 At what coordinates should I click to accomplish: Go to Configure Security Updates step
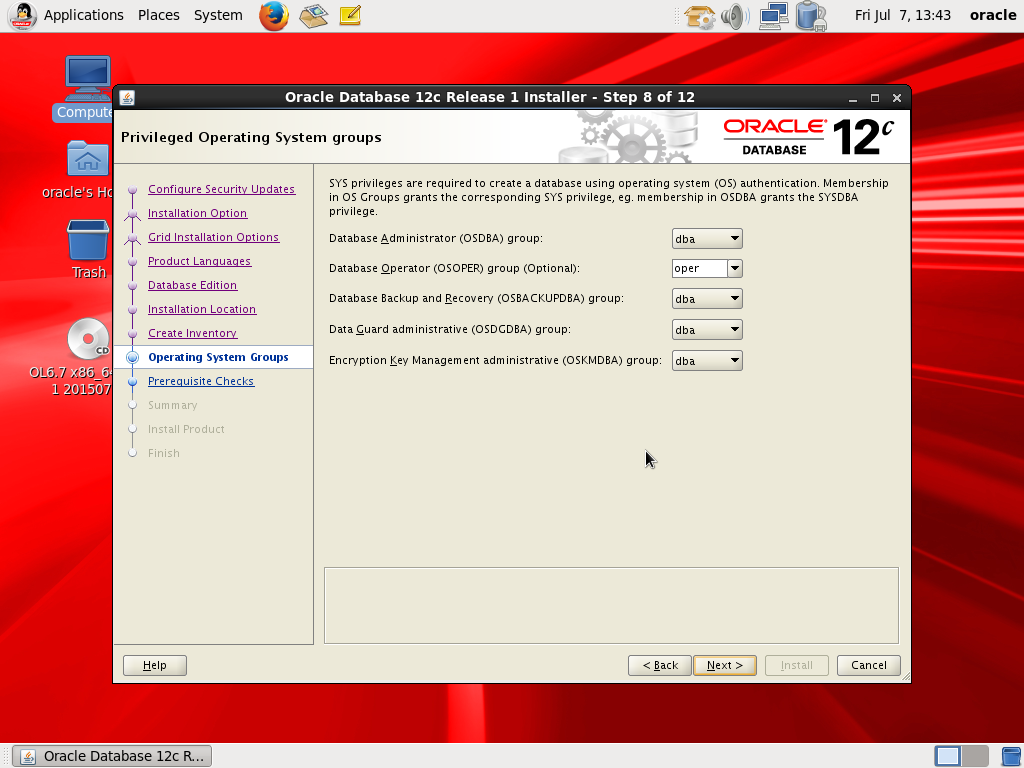pos(221,189)
